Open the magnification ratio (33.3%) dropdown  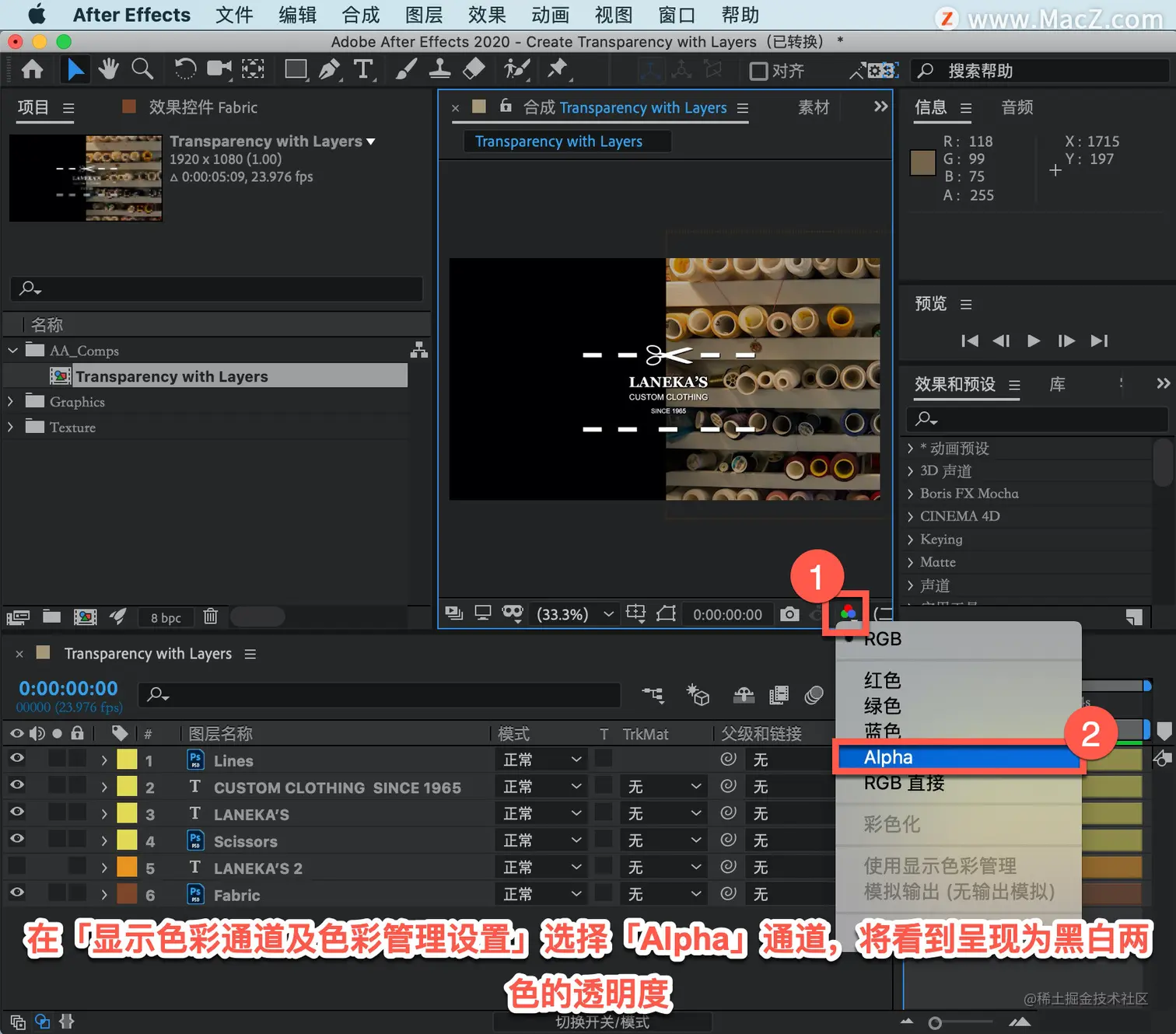coord(576,614)
